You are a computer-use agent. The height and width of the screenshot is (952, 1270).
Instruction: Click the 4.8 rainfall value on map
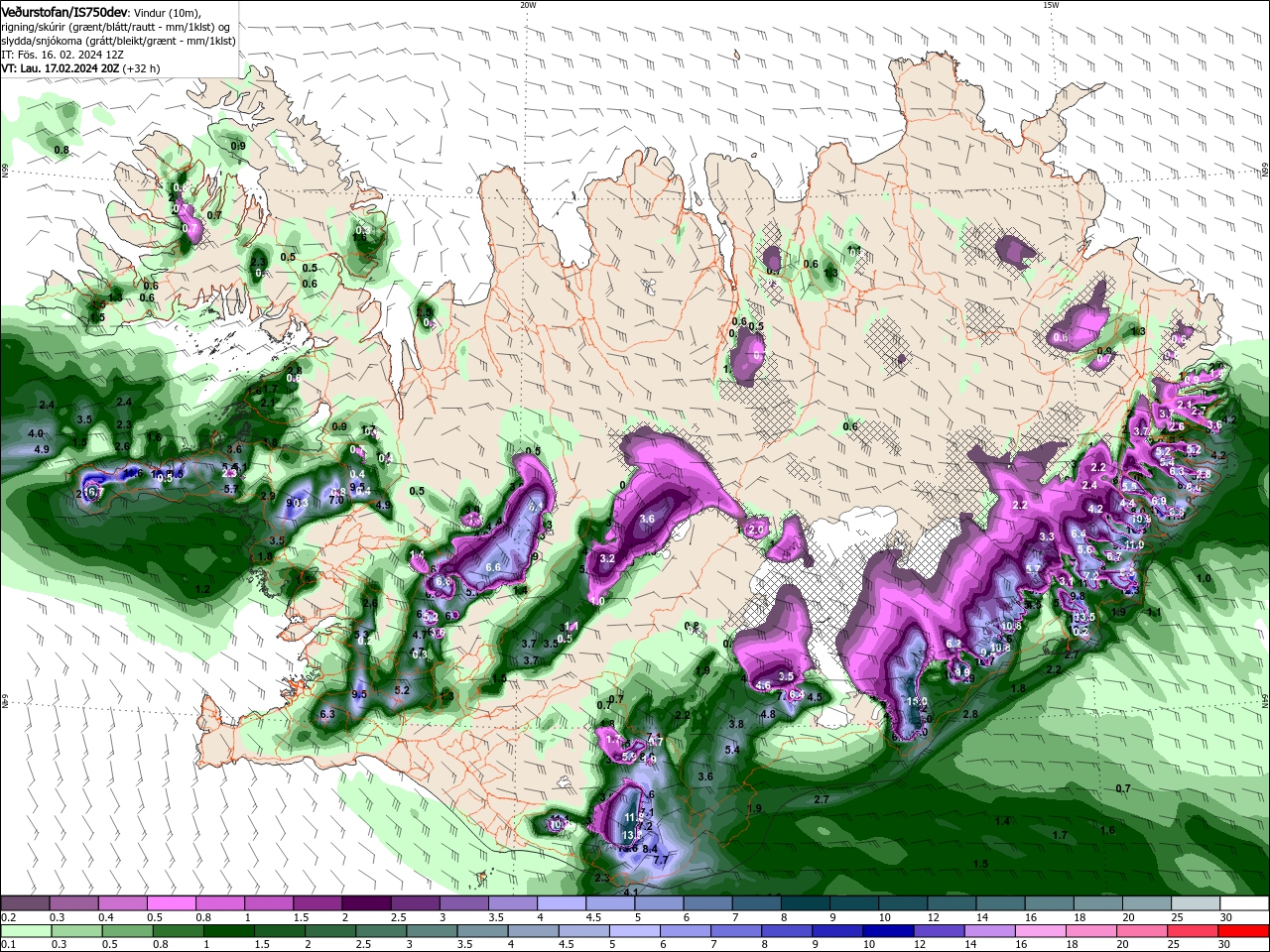(768, 714)
